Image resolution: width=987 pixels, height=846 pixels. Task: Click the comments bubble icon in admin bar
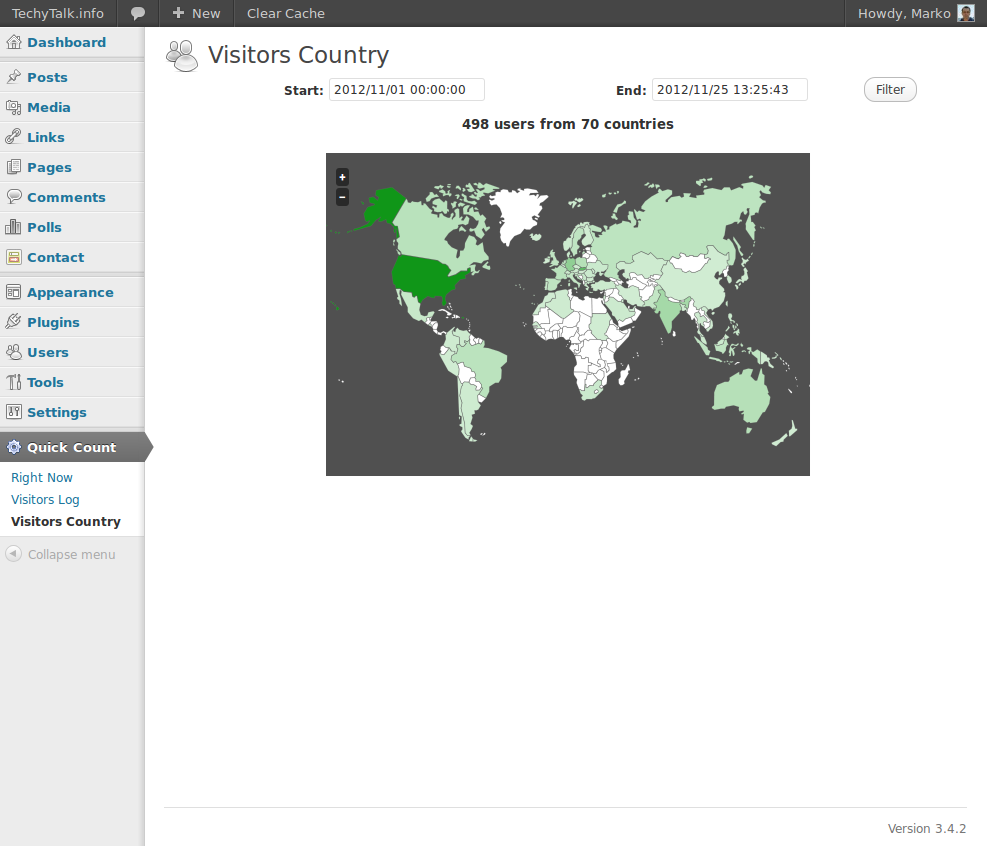click(138, 13)
